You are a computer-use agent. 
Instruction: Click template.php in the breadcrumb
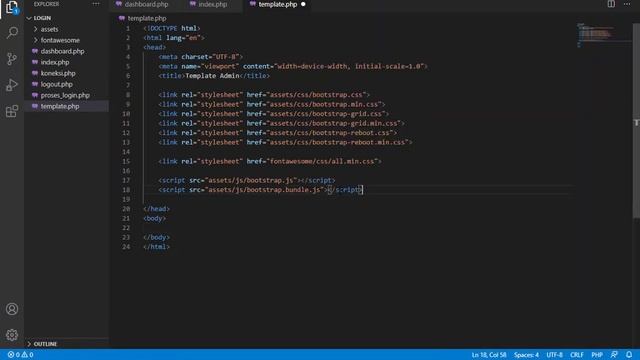(147, 18)
